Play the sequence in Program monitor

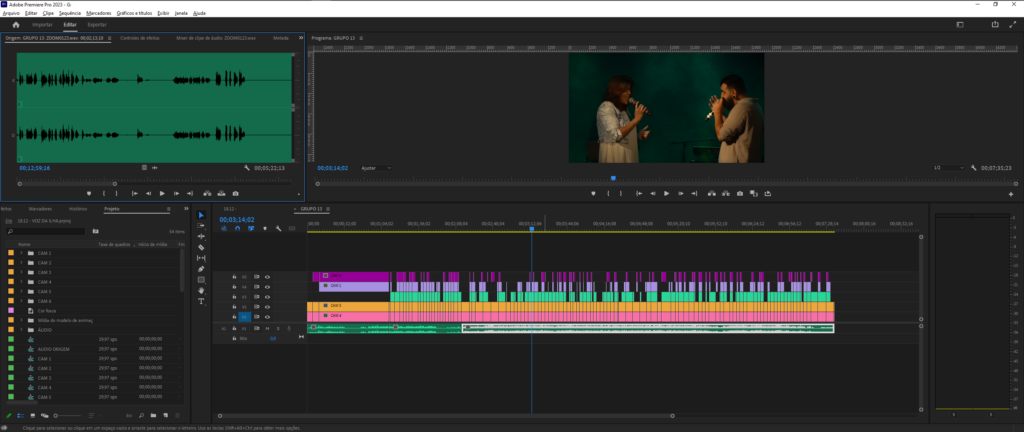(666, 193)
